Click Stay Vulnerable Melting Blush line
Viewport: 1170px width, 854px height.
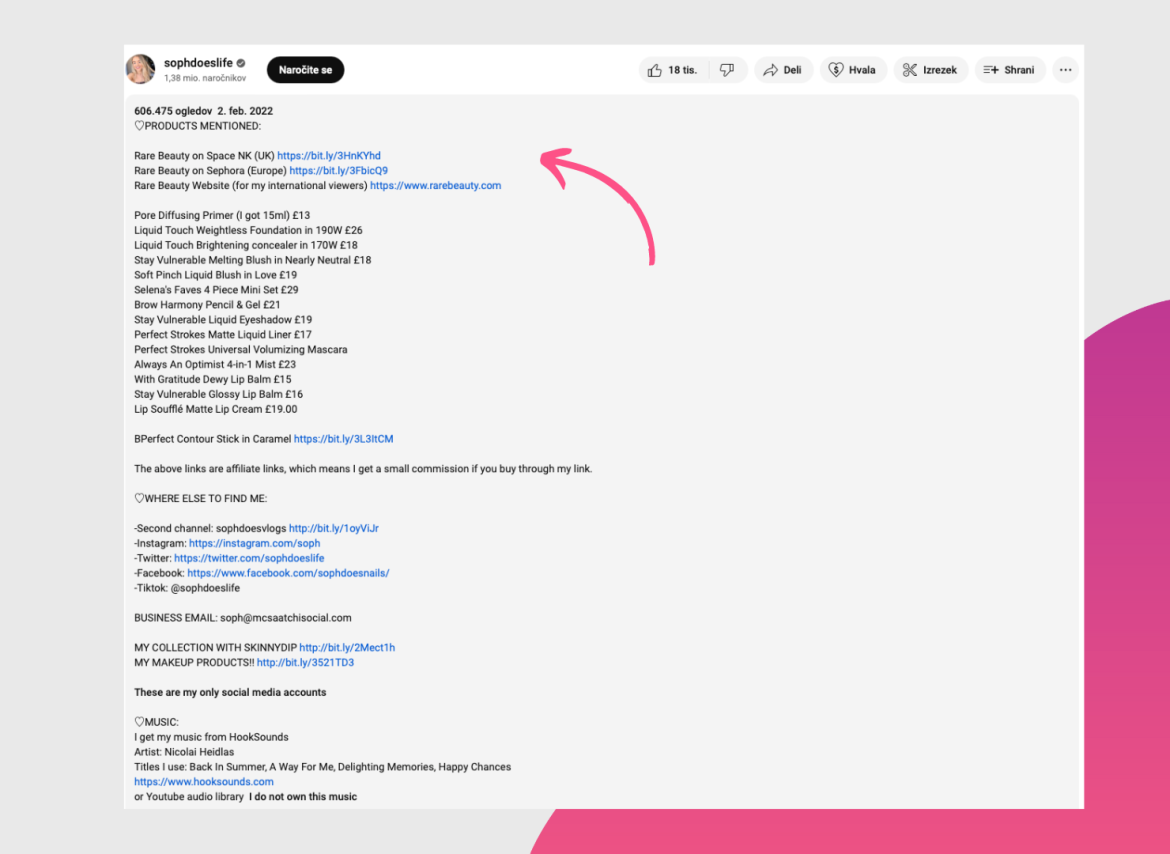(x=253, y=260)
